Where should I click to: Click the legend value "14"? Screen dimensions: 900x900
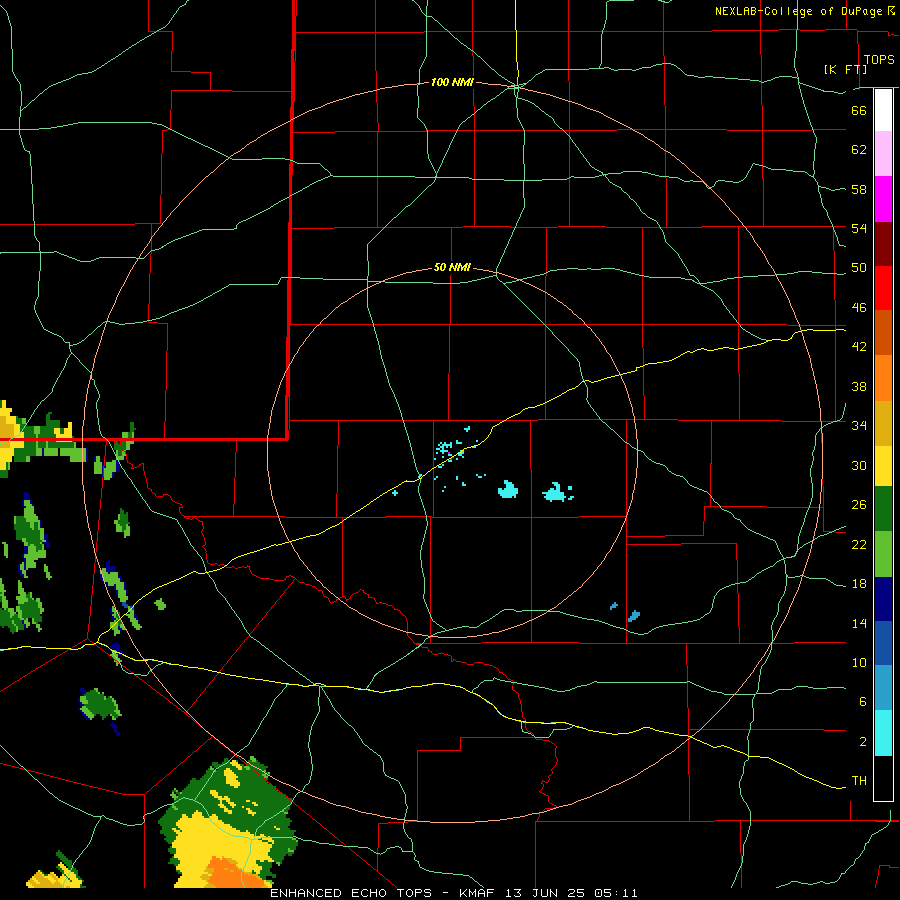click(x=859, y=623)
